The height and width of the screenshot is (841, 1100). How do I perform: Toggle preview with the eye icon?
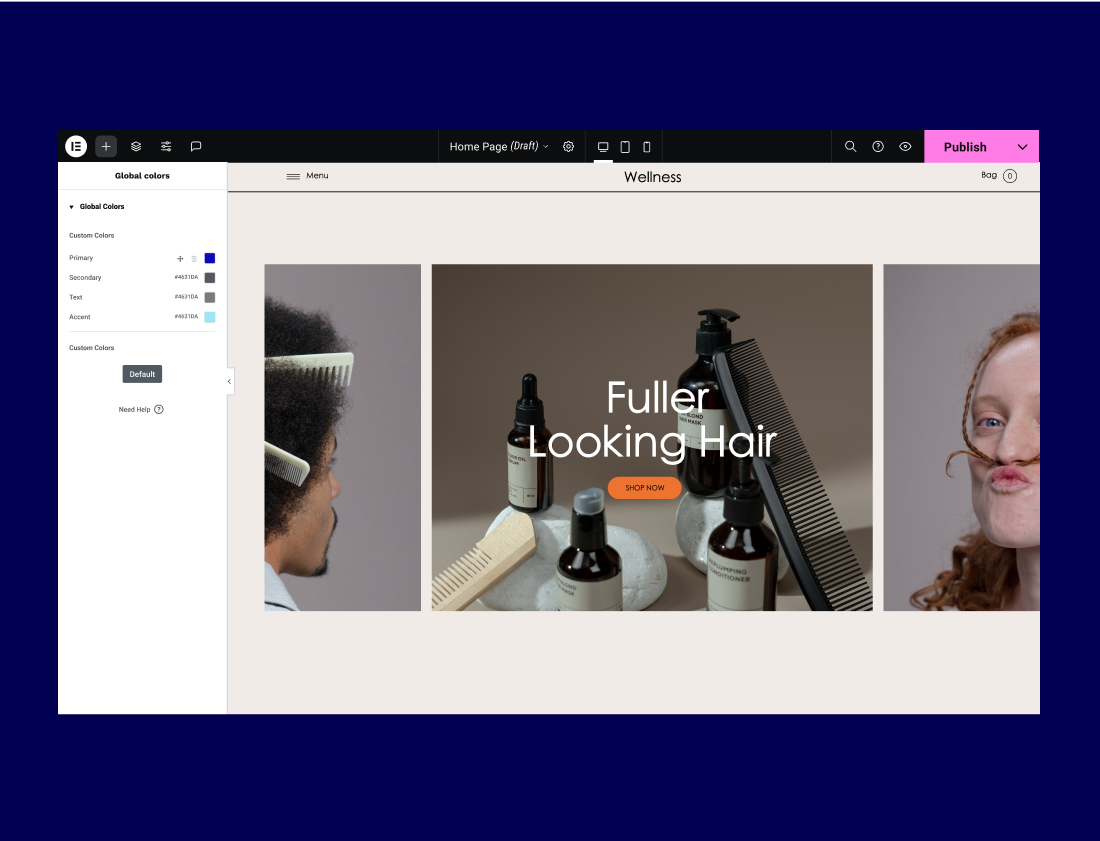(905, 146)
